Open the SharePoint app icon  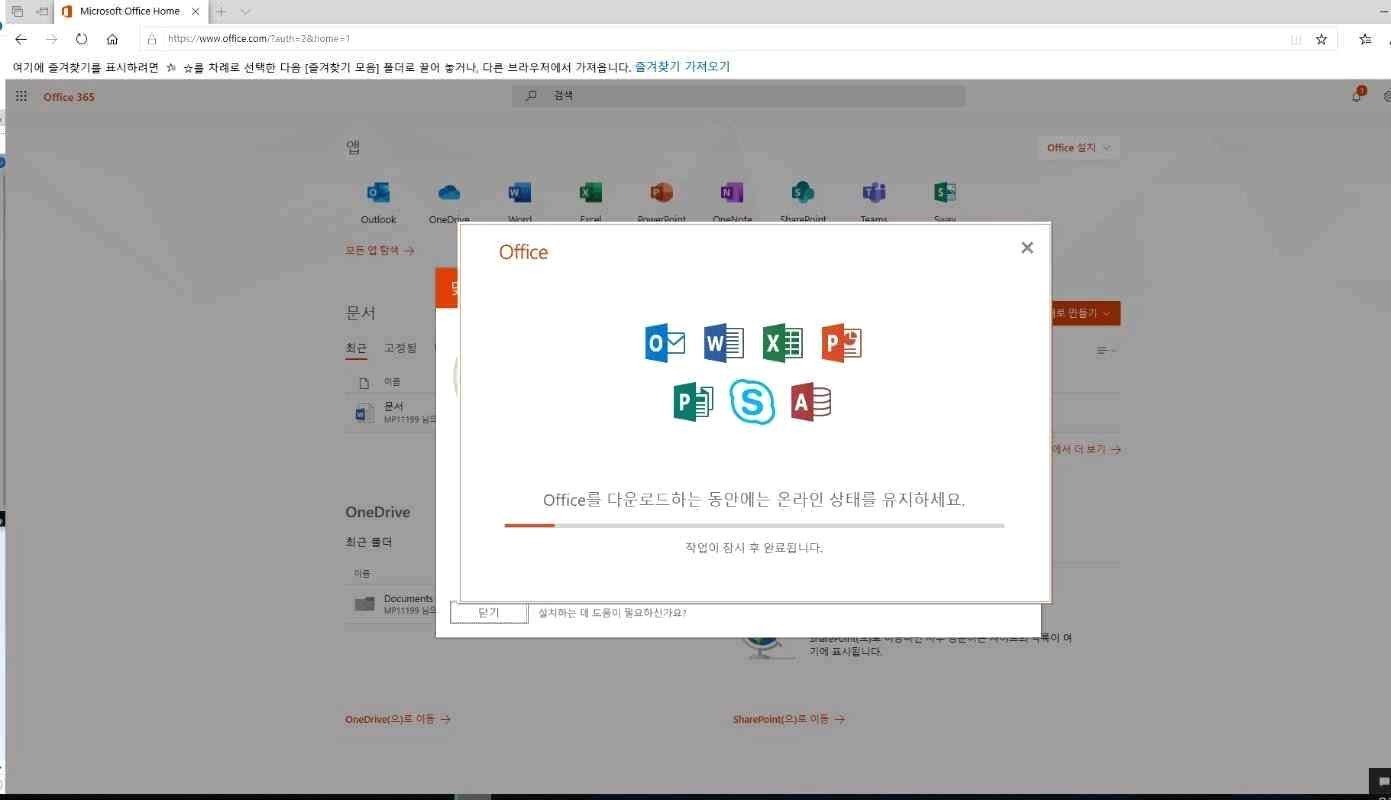pos(803,193)
